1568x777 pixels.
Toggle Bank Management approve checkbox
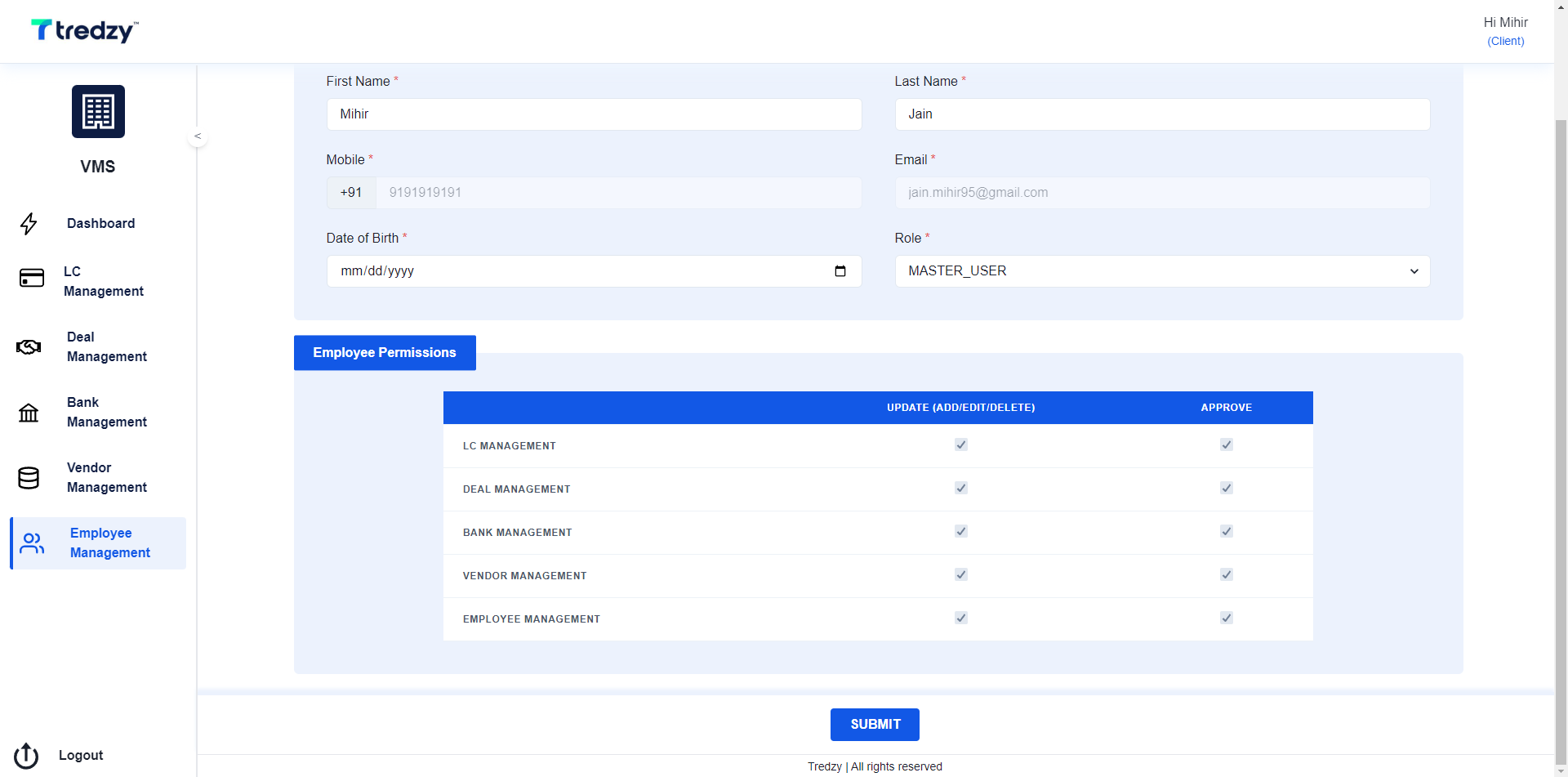pos(1227,531)
